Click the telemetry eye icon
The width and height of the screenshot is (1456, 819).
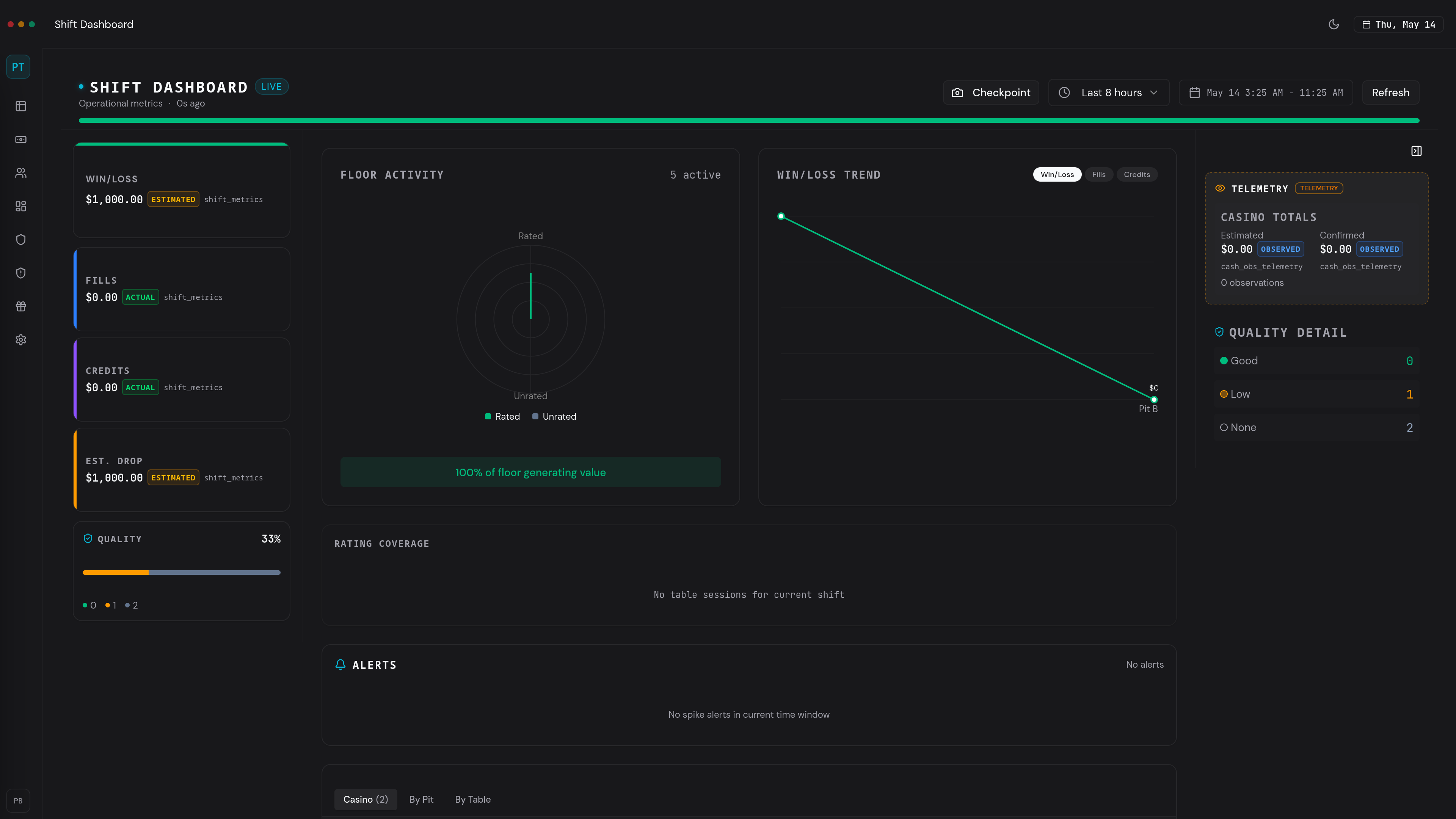pos(1220,188)
